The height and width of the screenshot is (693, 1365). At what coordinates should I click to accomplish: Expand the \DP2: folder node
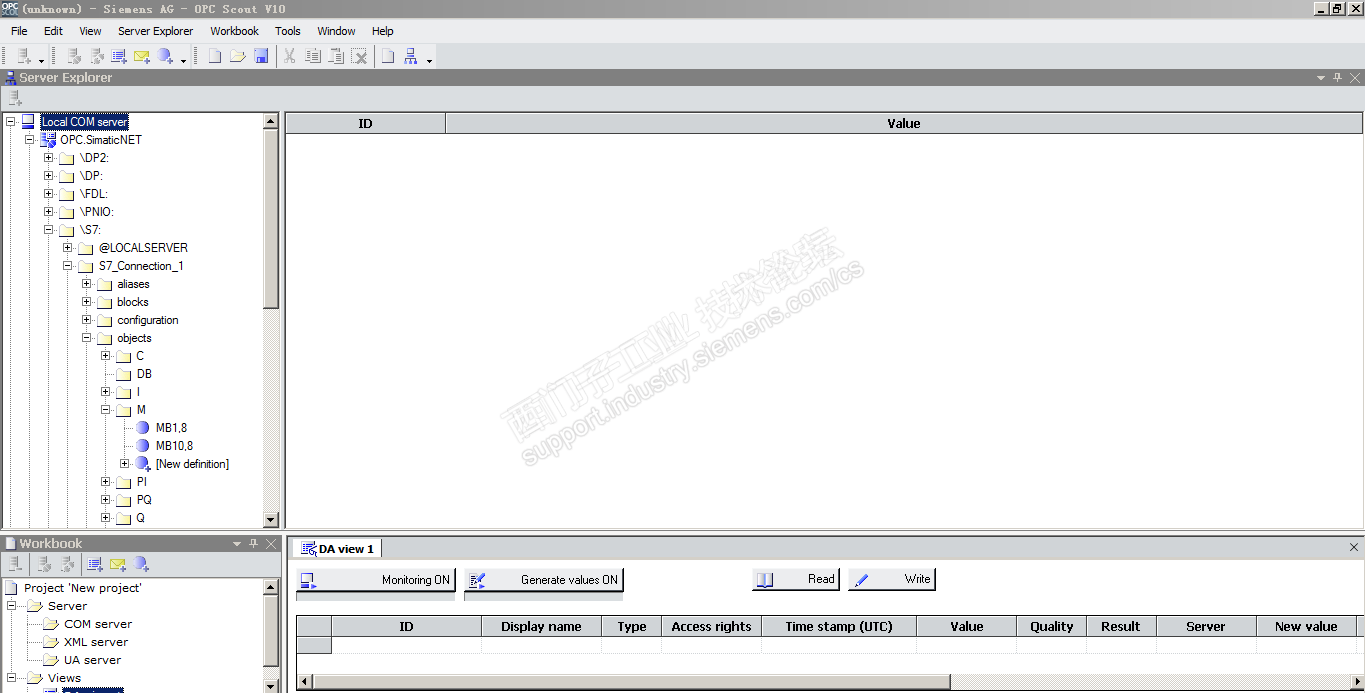(48, 158)
